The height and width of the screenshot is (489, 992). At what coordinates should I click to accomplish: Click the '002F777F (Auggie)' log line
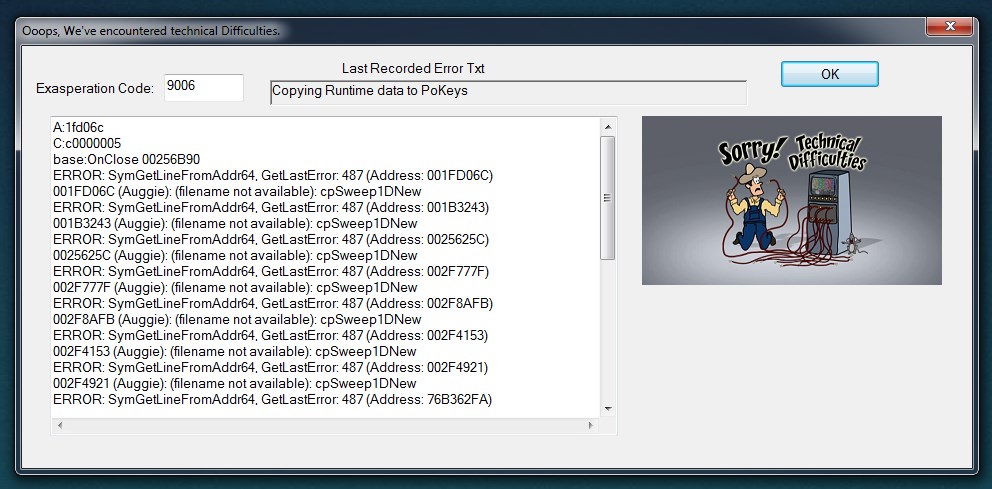pyautogui.click(x=234, y=287)
